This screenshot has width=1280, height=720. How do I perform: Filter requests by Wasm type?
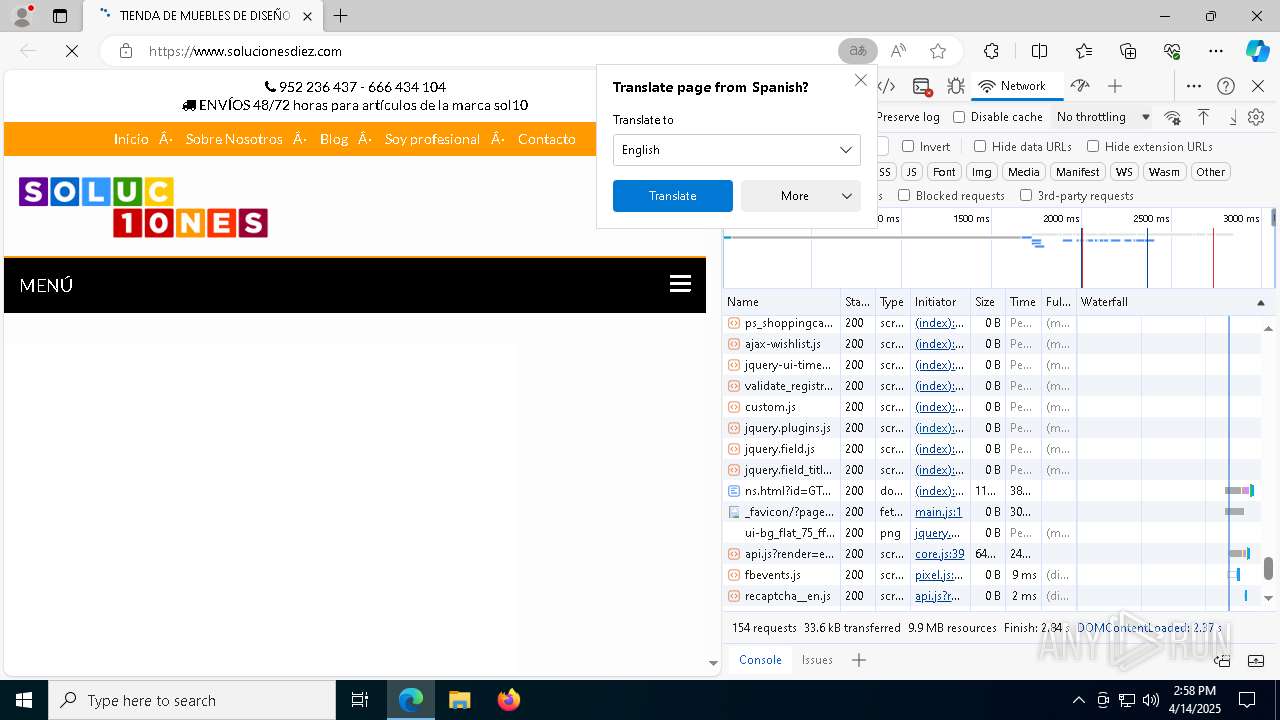1164,172
